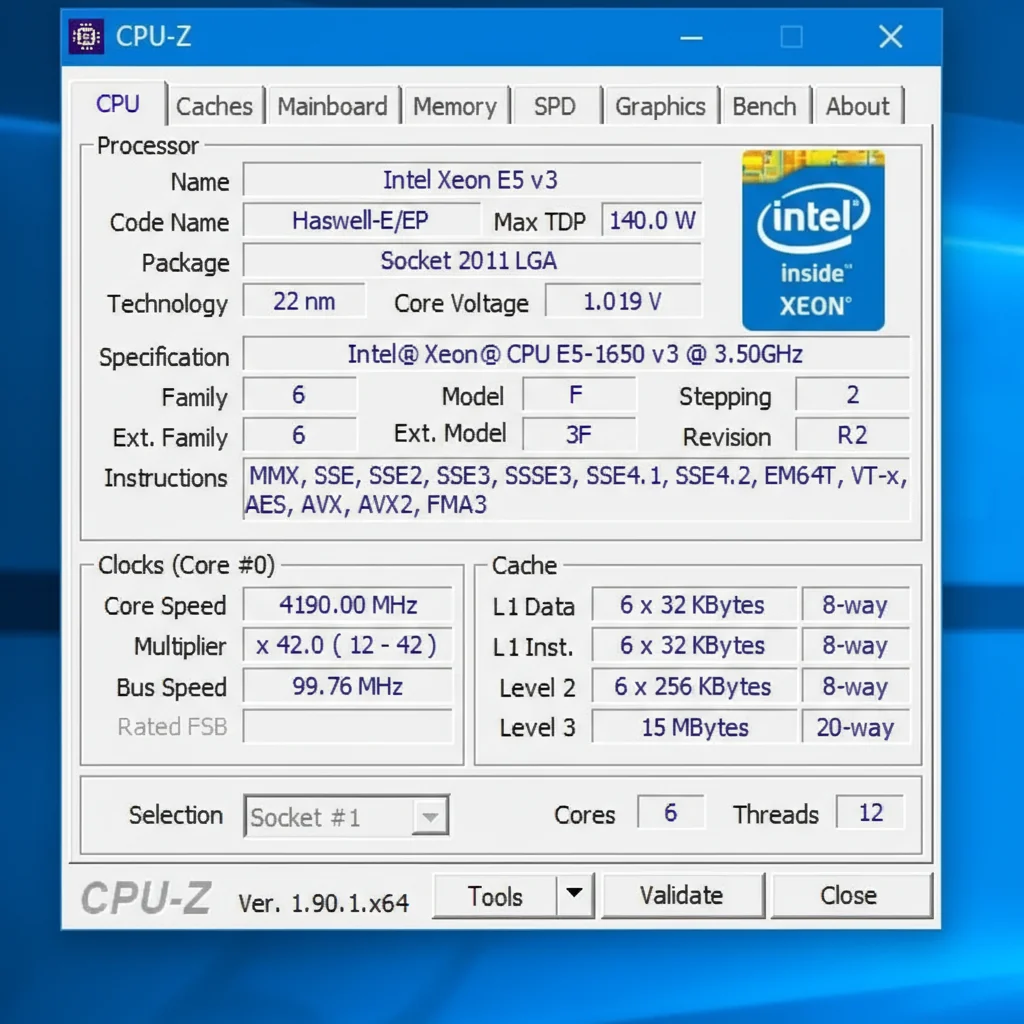Click the Core Speed value field
The height and width of the screenshot is (1024, 1024).
(x=348, y=605)
